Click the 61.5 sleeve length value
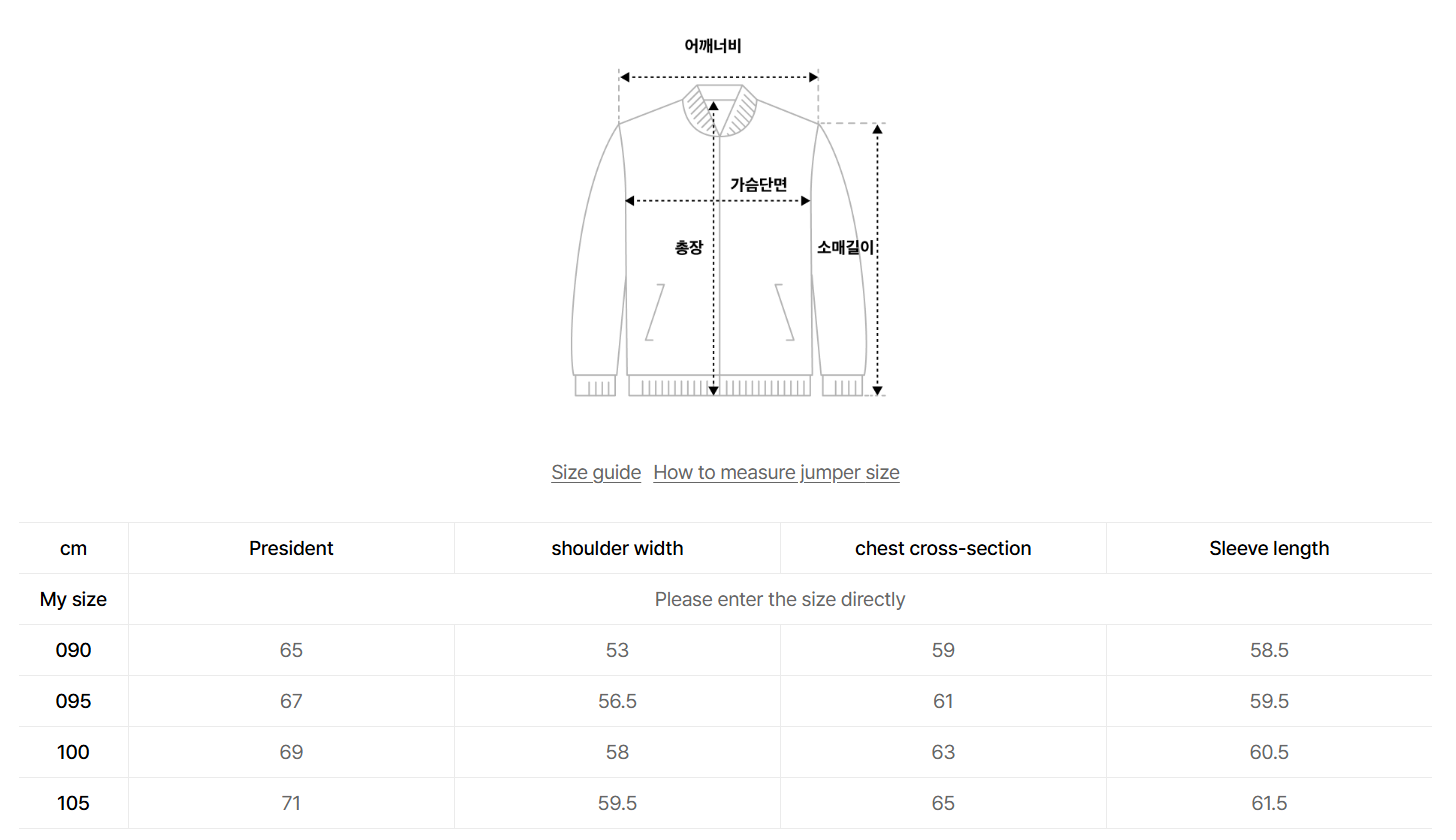 pos(1269,804)
